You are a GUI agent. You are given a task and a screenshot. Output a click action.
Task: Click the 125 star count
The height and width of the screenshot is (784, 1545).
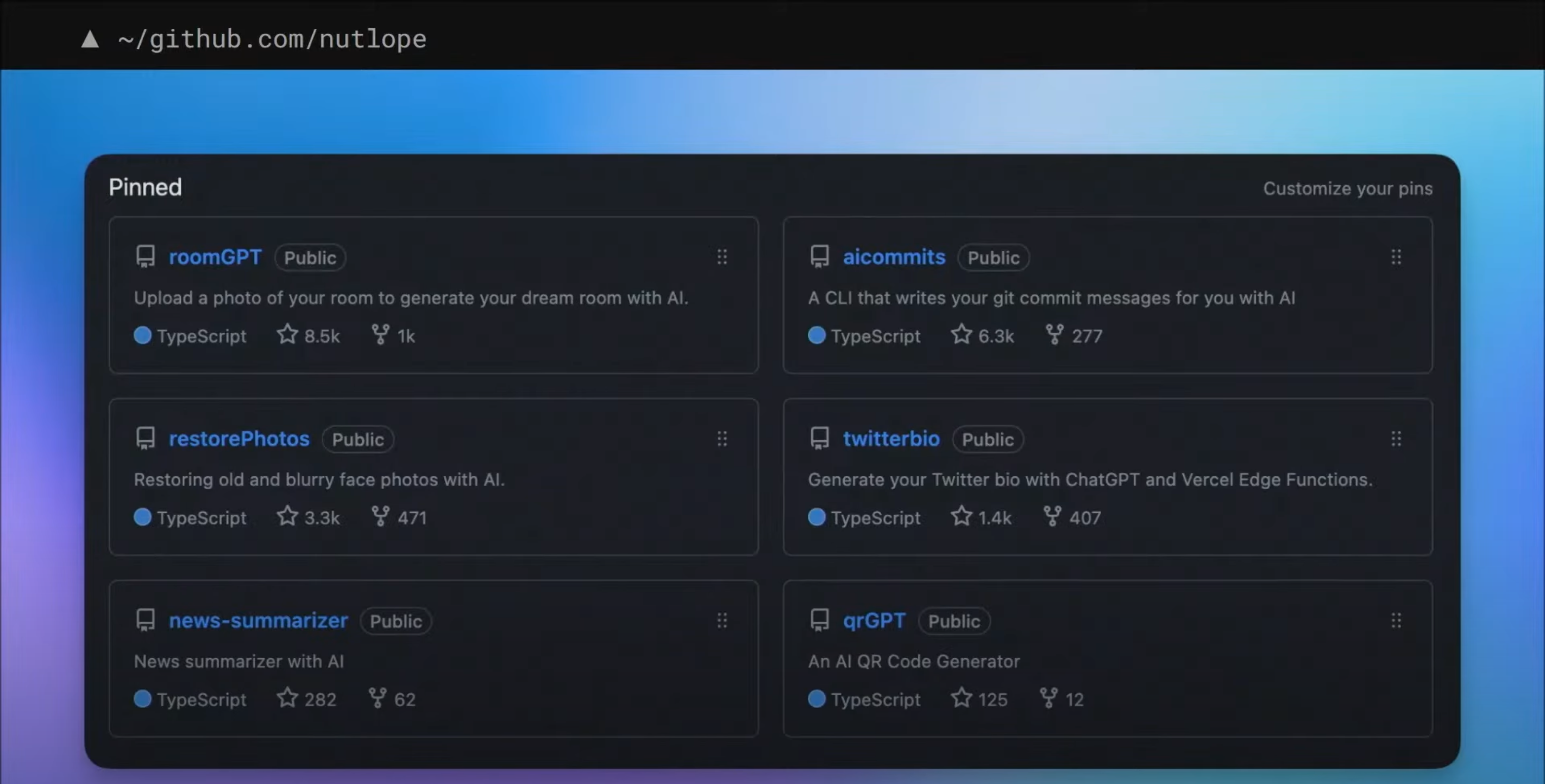pyautogui.click(x=993, y=699)
